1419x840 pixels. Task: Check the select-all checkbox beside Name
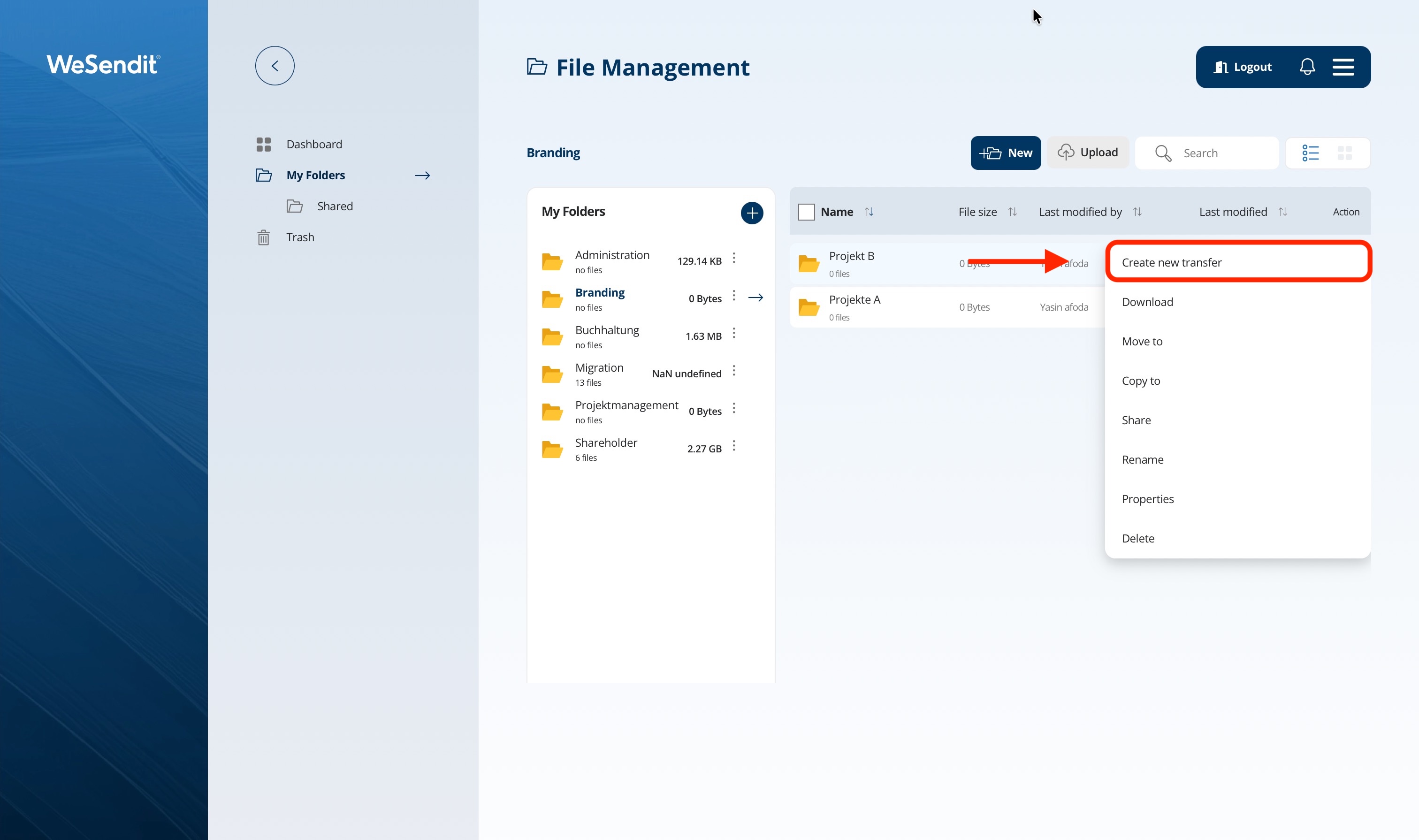(x=805, y=212)
